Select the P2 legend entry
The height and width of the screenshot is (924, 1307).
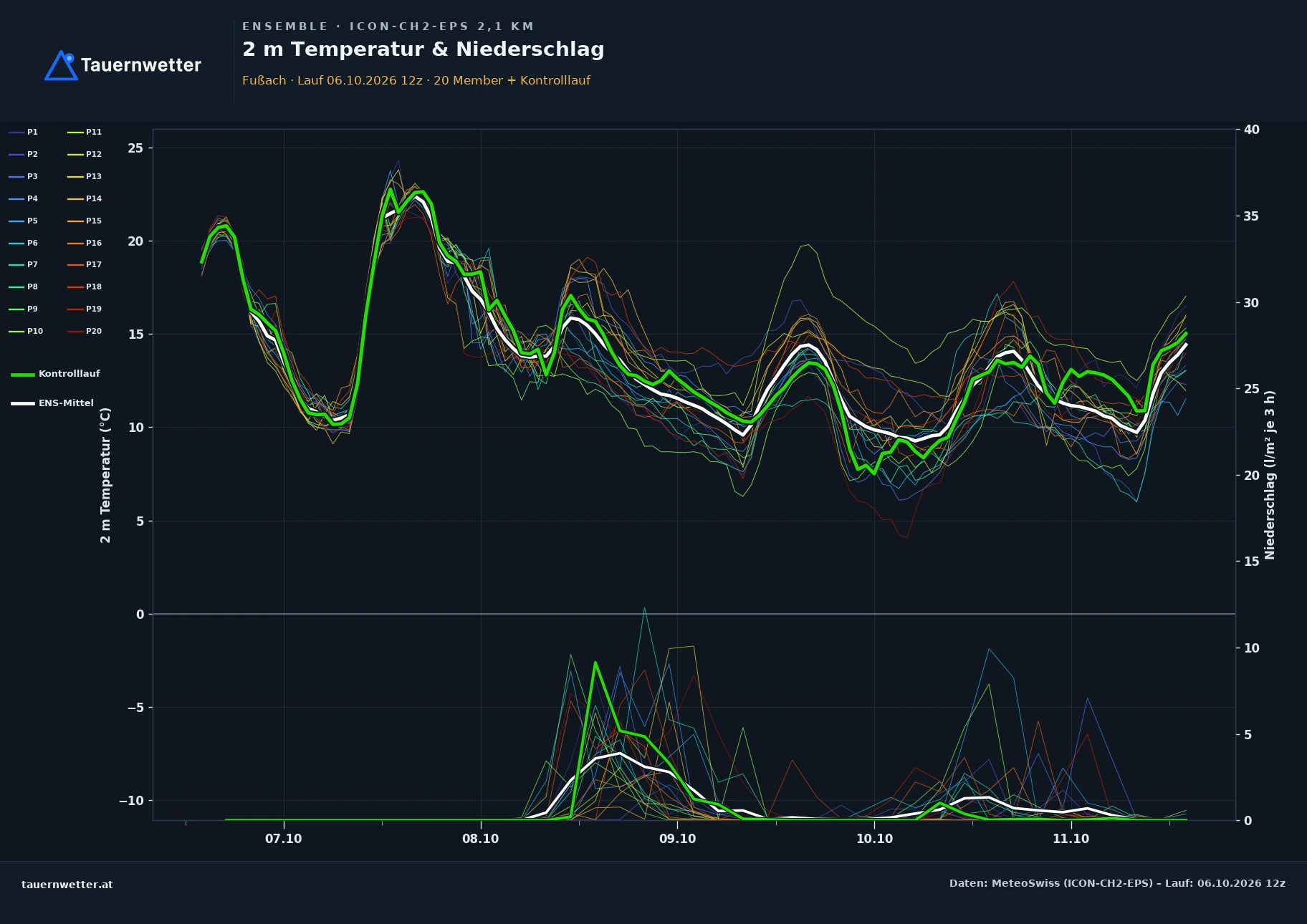click(24, 154)
